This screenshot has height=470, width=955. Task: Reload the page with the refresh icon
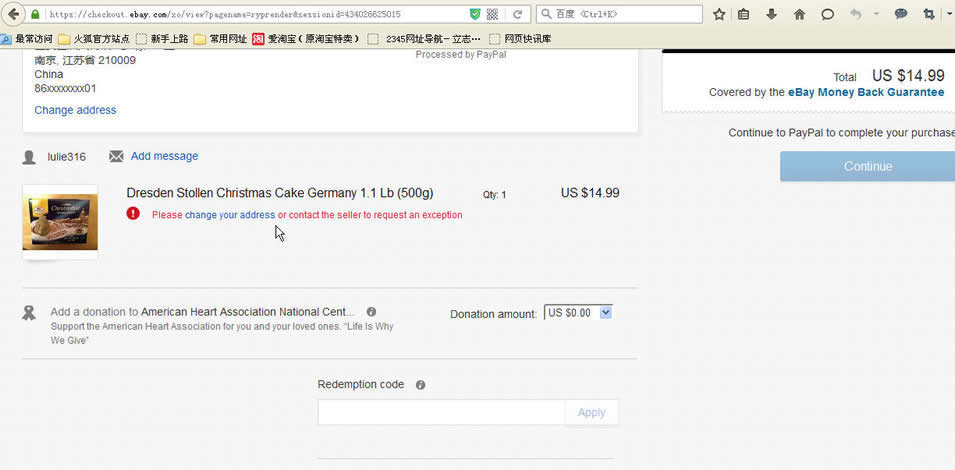click(517, 14)
